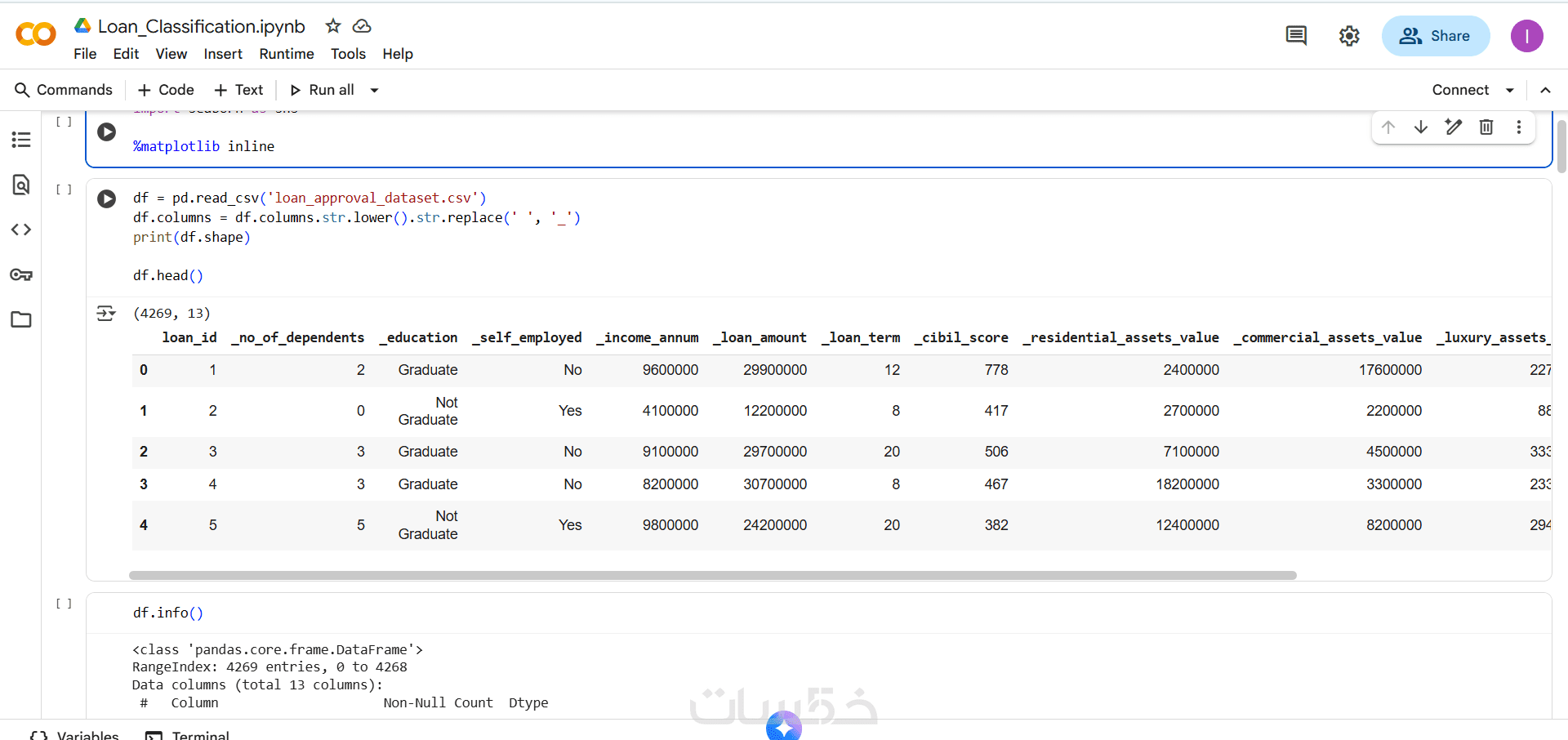1568x740 pixels.
Task: Open Commands search palette
Action: [64, 90]
